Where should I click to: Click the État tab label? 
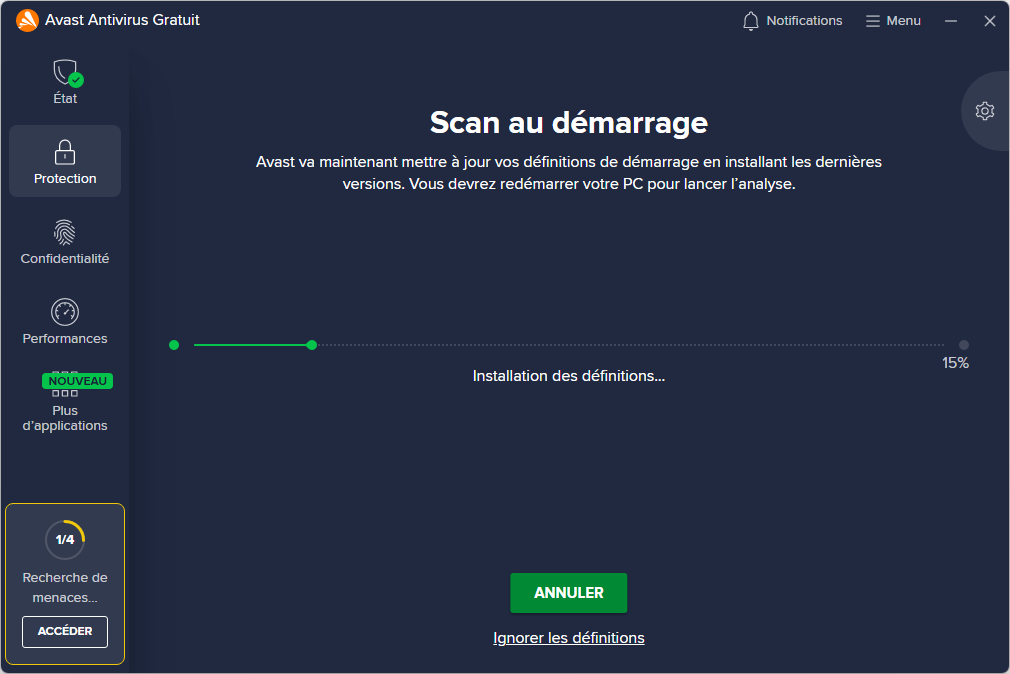click(64, 98)
